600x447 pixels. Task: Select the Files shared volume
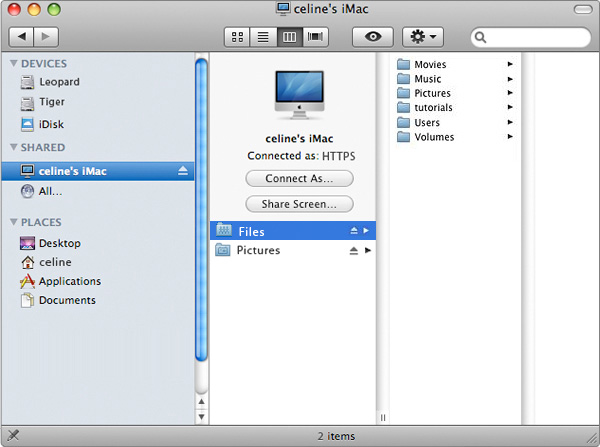293,231
